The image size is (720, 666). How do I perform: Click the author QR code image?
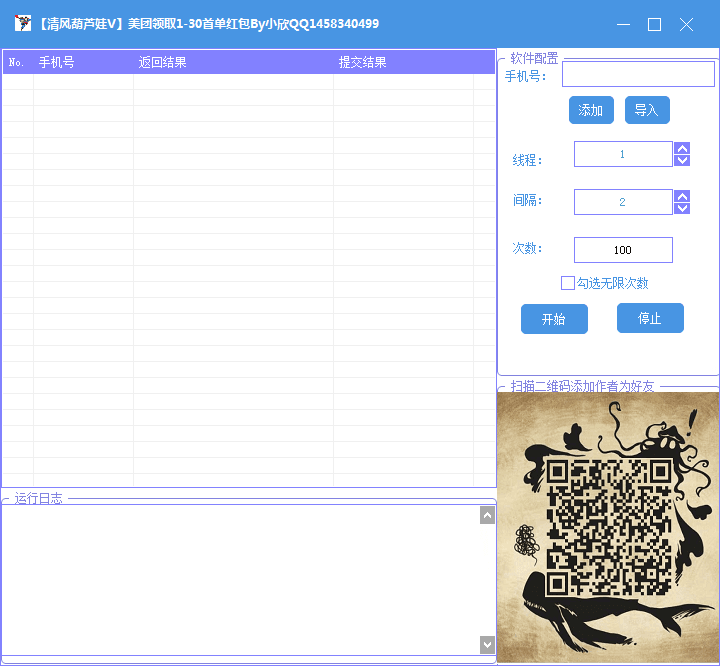click(x=608, y=527)
